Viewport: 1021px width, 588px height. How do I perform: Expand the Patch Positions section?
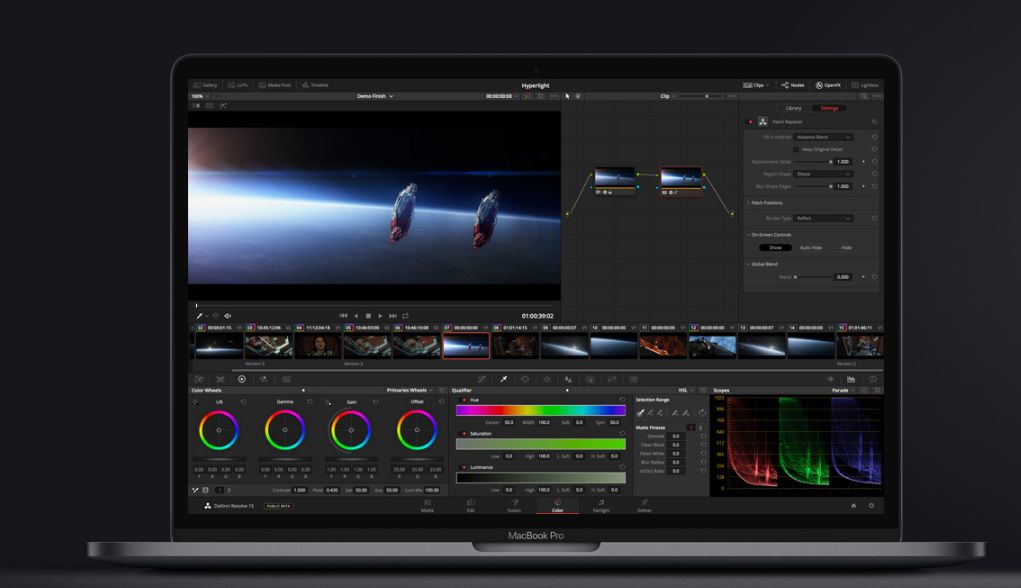(767, 202)
